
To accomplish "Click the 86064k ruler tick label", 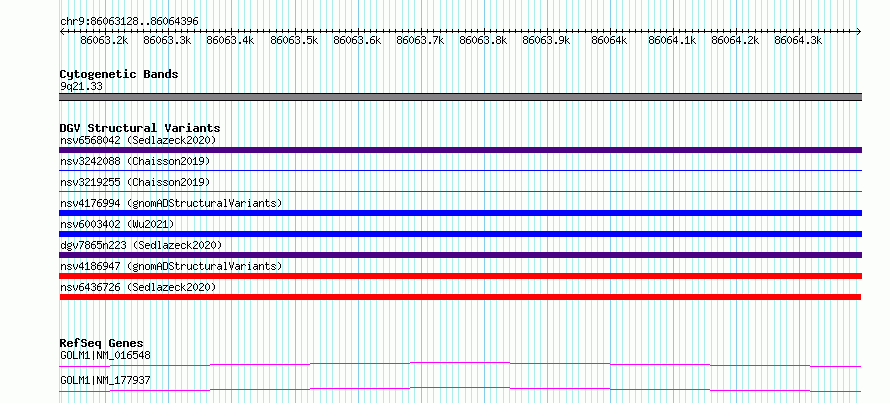I will (x=609, y=40).
